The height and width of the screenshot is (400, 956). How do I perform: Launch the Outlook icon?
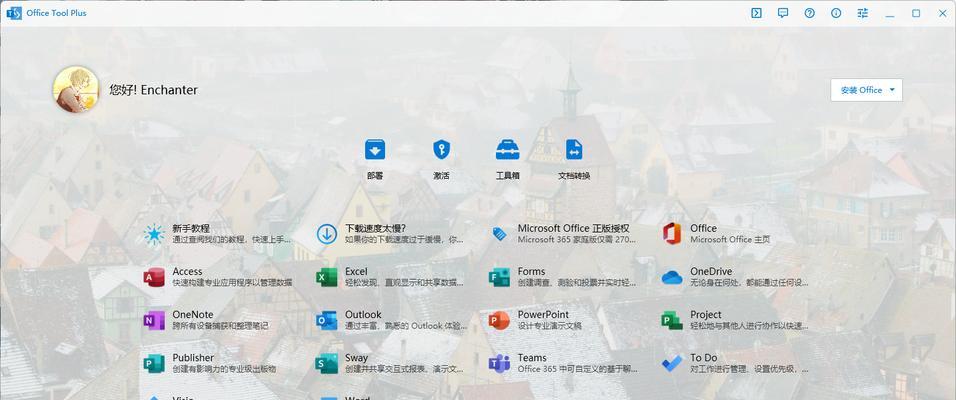[x=327, y=320]
